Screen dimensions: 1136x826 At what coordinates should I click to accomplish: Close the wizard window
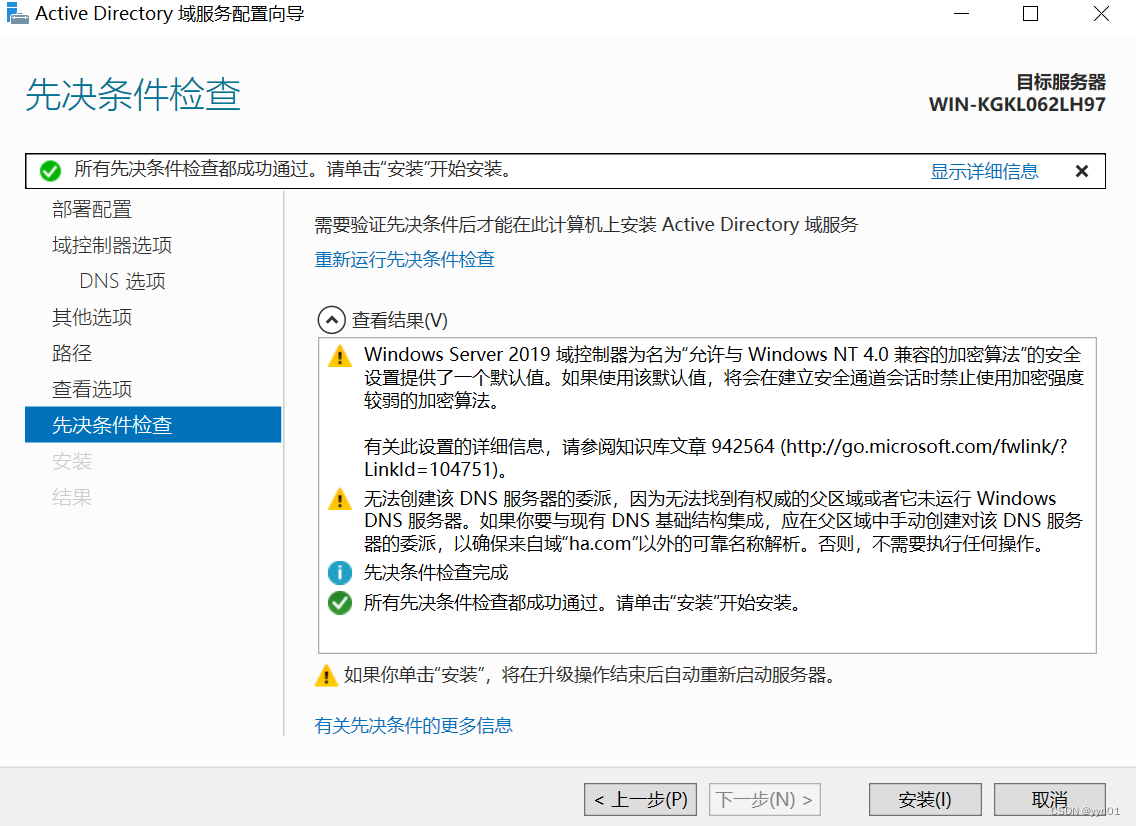1101,14
